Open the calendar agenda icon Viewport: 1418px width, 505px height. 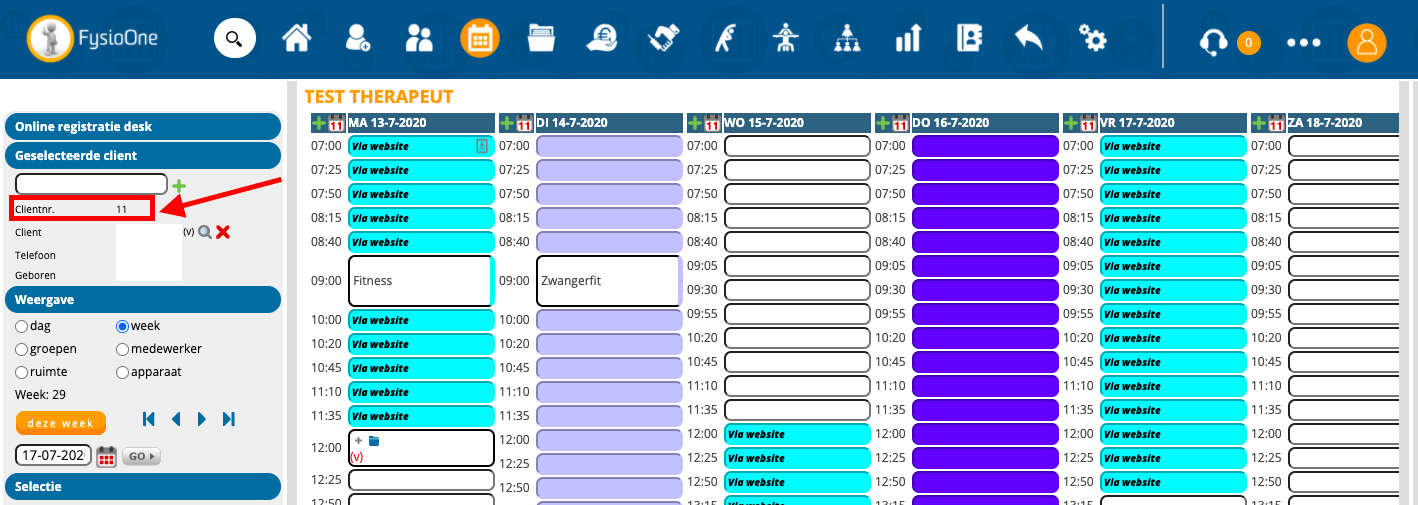pyautogui.click(x=480, y=39)
